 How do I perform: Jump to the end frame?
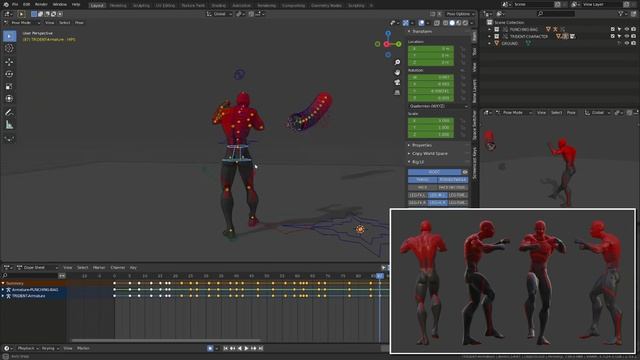(260, 348)
